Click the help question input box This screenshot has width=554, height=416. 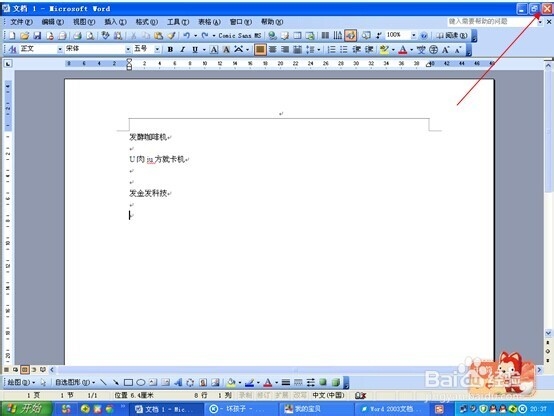493,22
